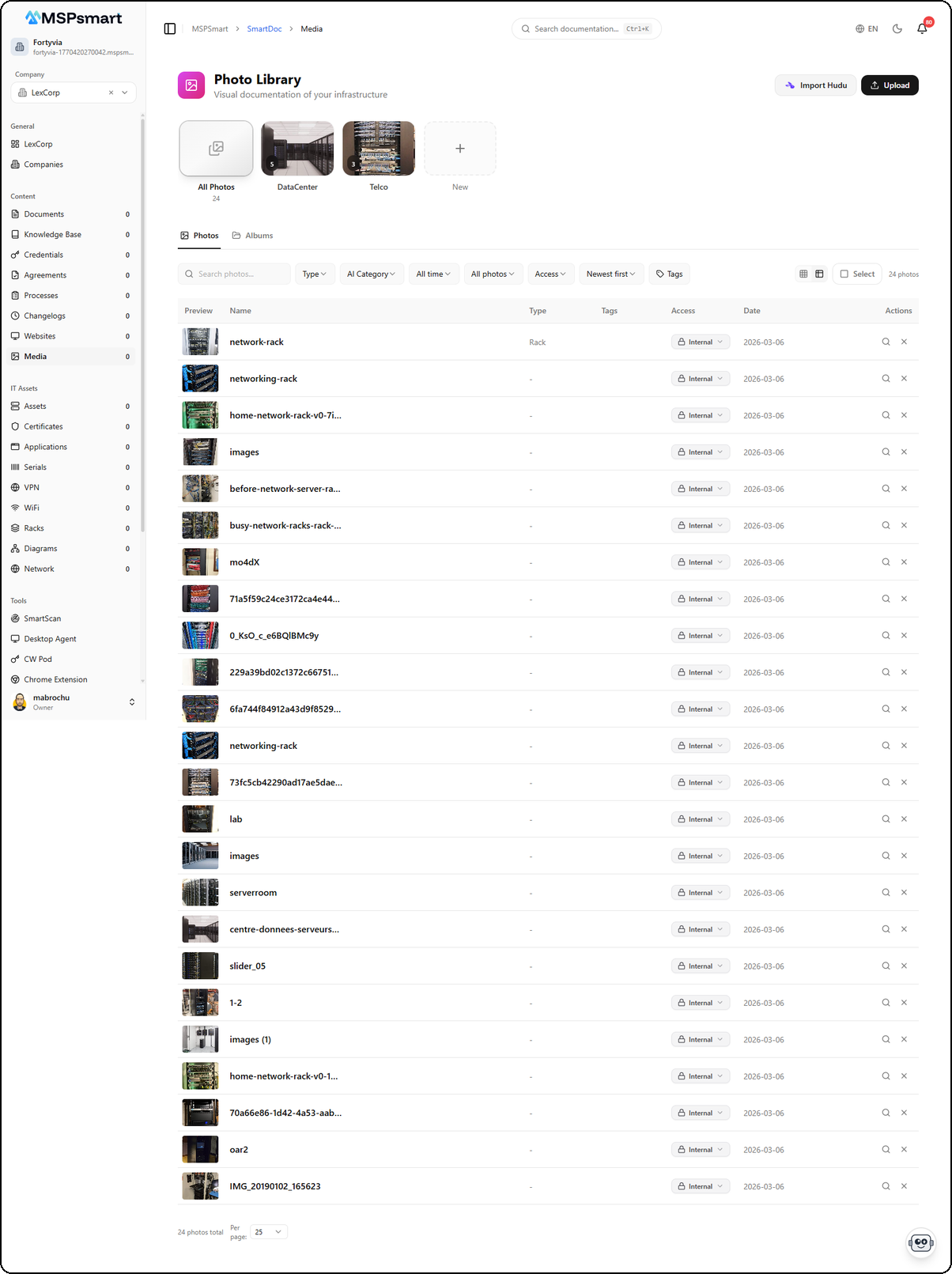Click the Import Hudu button
This screenshot has width=952, height=1274.
(815, 85)
